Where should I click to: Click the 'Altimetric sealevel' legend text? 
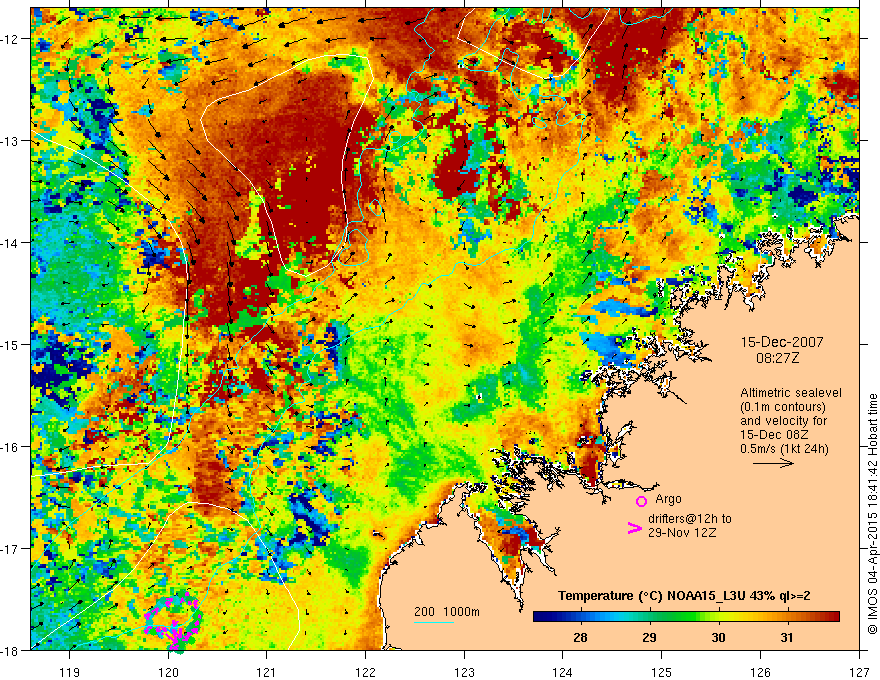791,393
